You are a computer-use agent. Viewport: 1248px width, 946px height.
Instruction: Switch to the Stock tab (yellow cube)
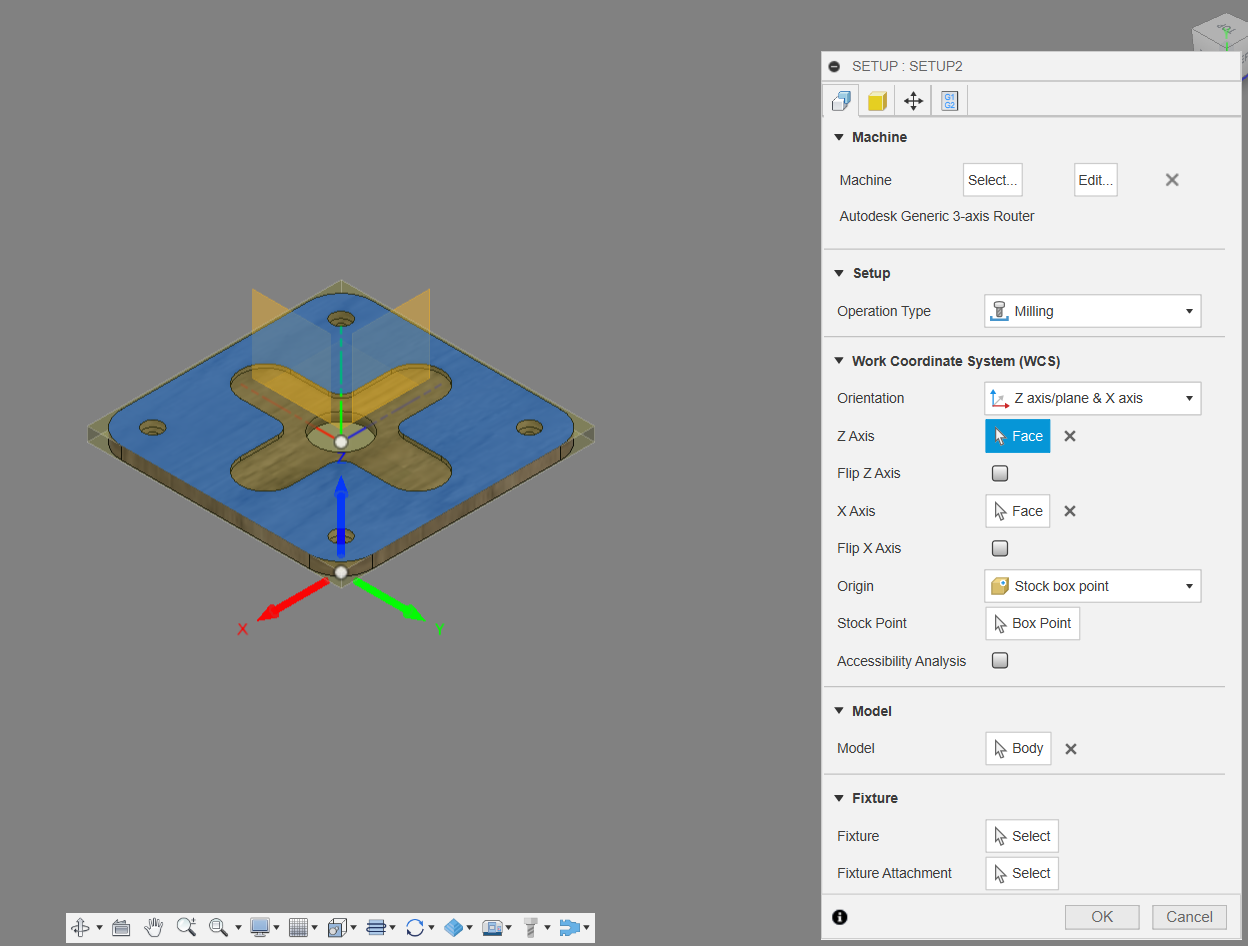point(877,101)
